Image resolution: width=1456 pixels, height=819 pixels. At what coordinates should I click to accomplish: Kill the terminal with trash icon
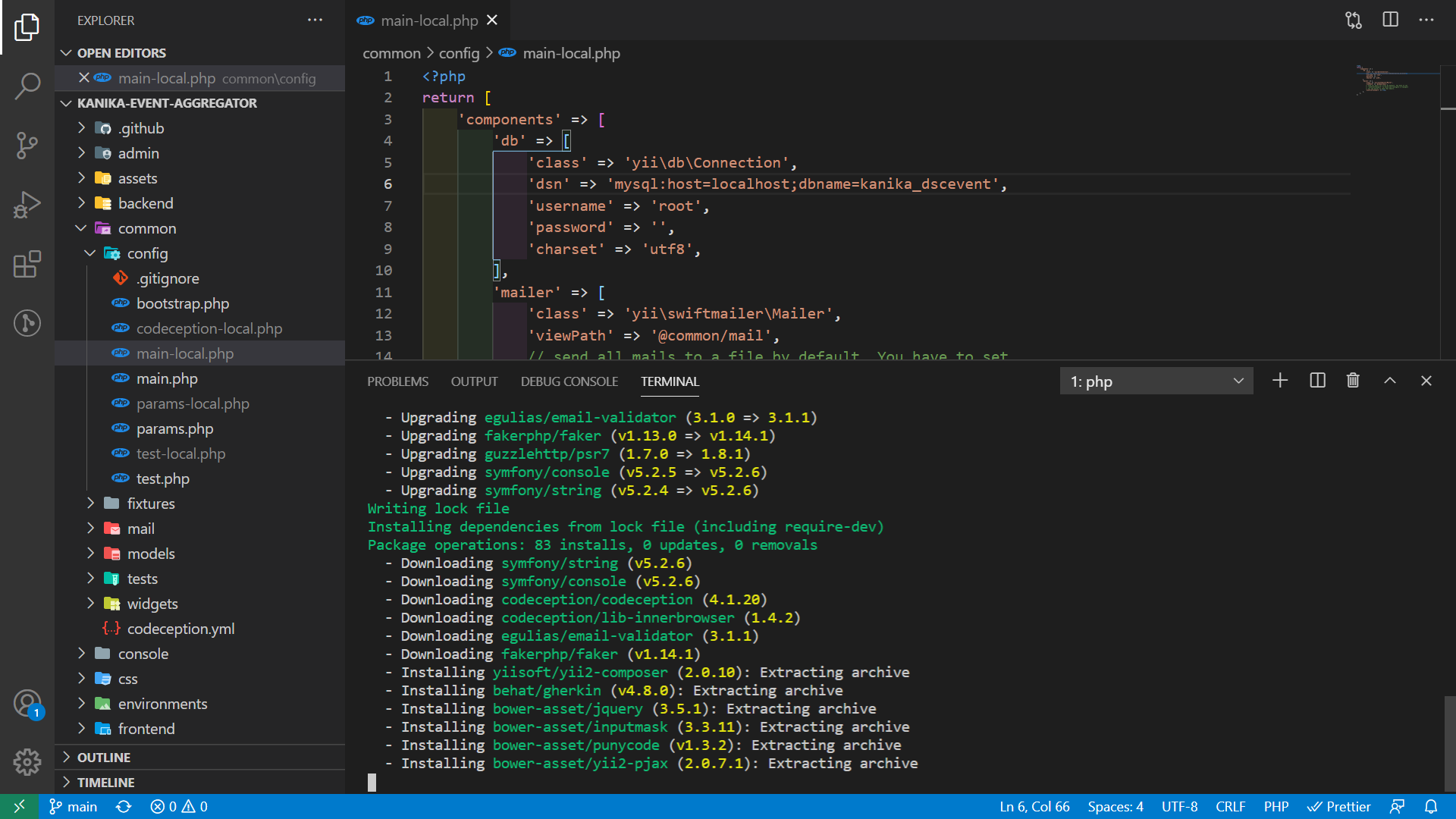pyautogui.click(x=1353, y=381)
